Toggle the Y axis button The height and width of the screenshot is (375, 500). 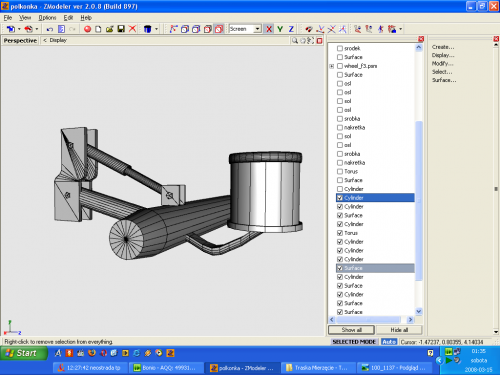(x=280, y=29)
